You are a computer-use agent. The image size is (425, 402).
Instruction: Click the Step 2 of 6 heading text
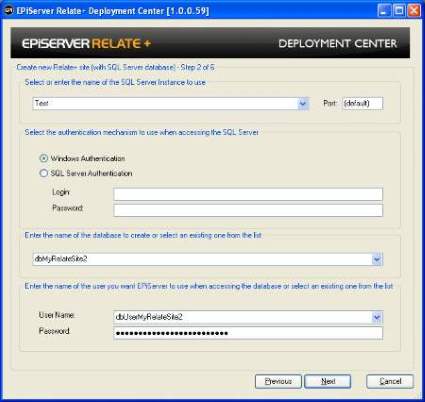click(x=115, y=67)
